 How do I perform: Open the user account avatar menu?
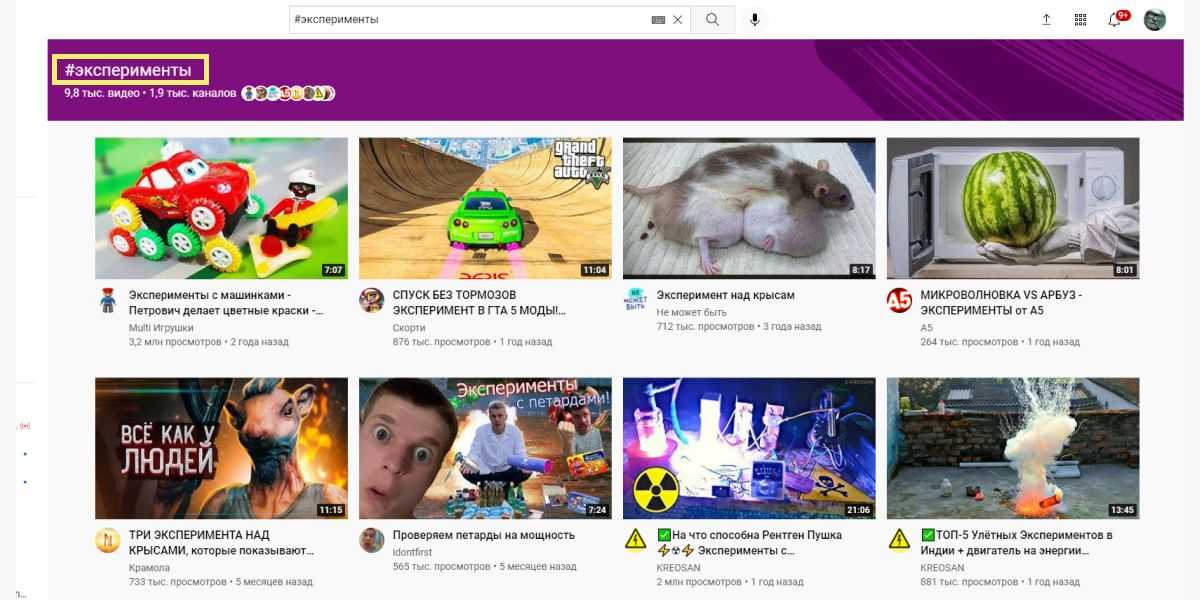(1155, 20)
